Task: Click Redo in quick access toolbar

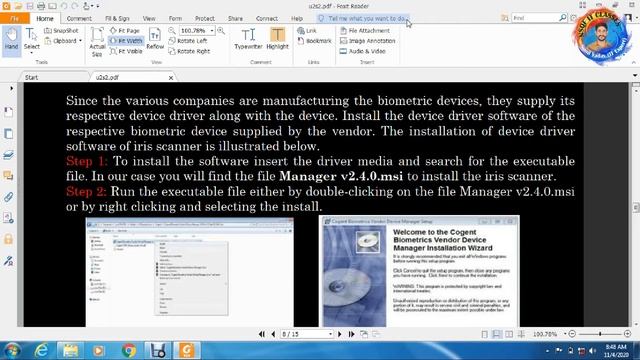Action: click(x=75, y=6)
